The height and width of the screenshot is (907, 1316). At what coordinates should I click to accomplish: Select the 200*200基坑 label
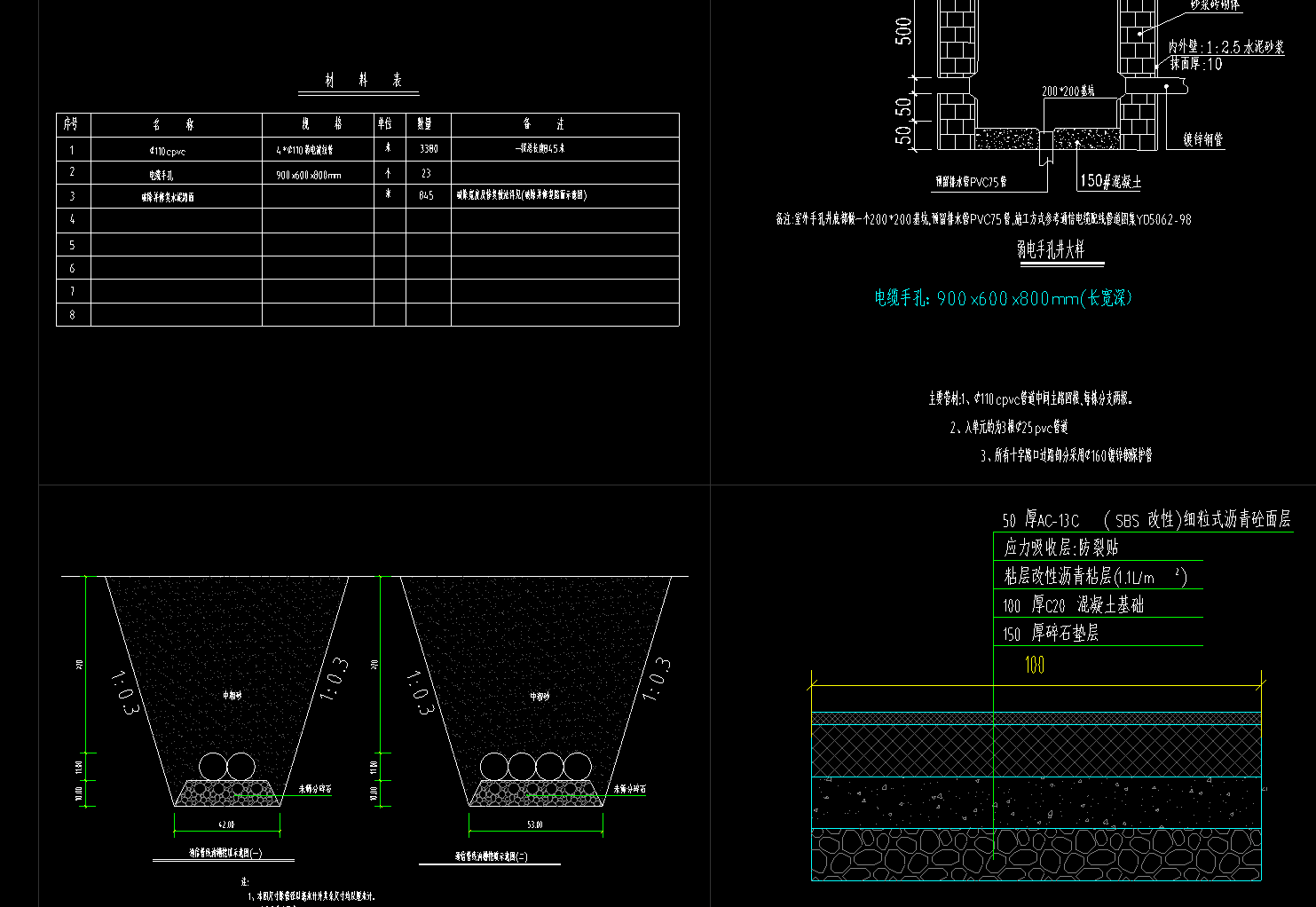(1068, 91)
